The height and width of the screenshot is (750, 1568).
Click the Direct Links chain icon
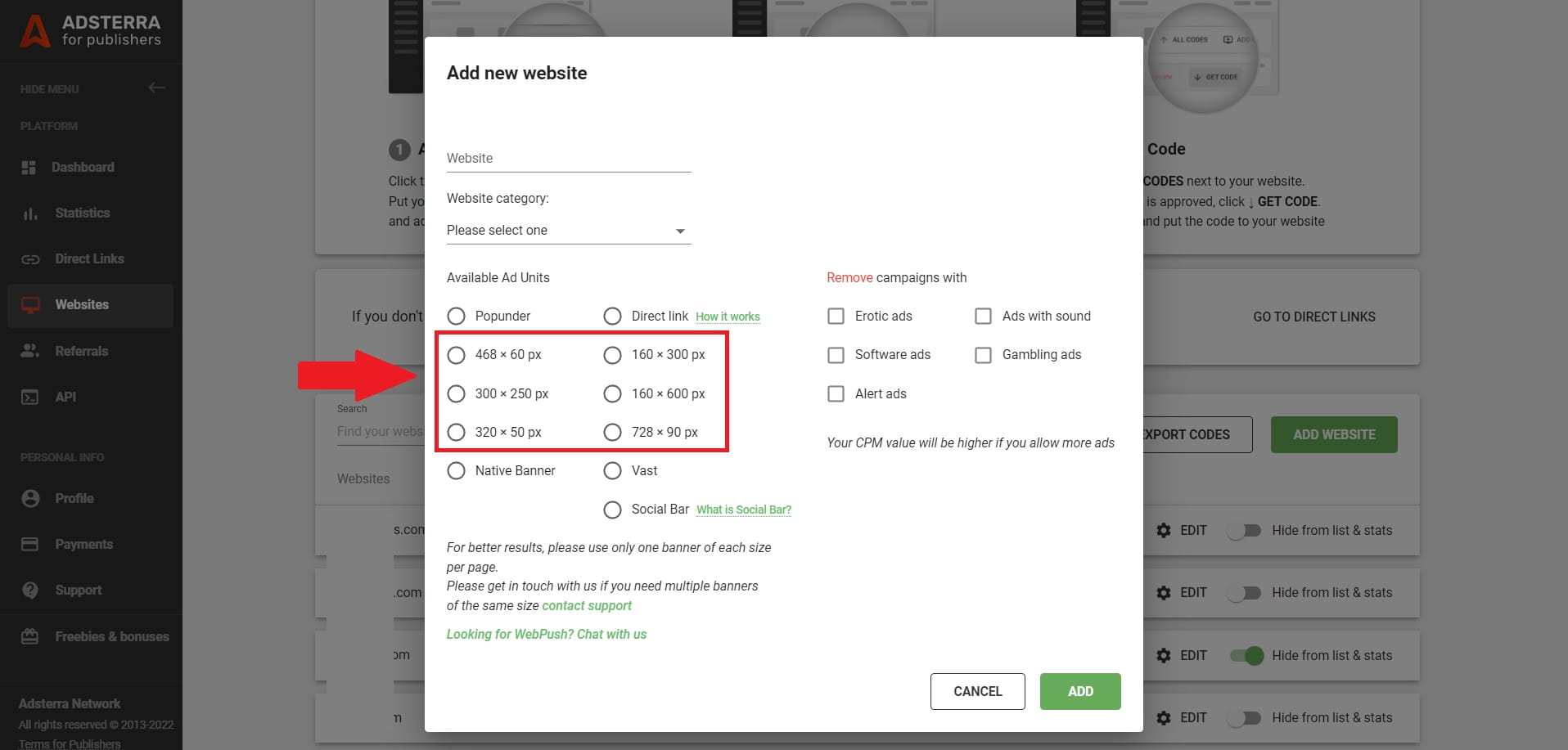30,259
